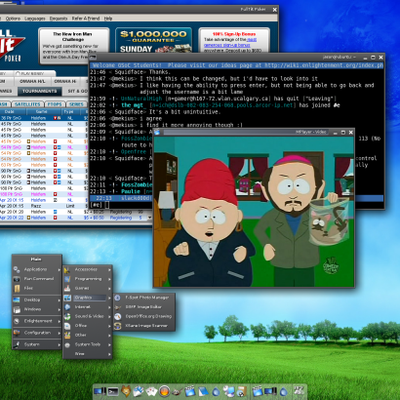Open the New Iron Man Challenge promo
Screen dimensions: 400x400
74,45
